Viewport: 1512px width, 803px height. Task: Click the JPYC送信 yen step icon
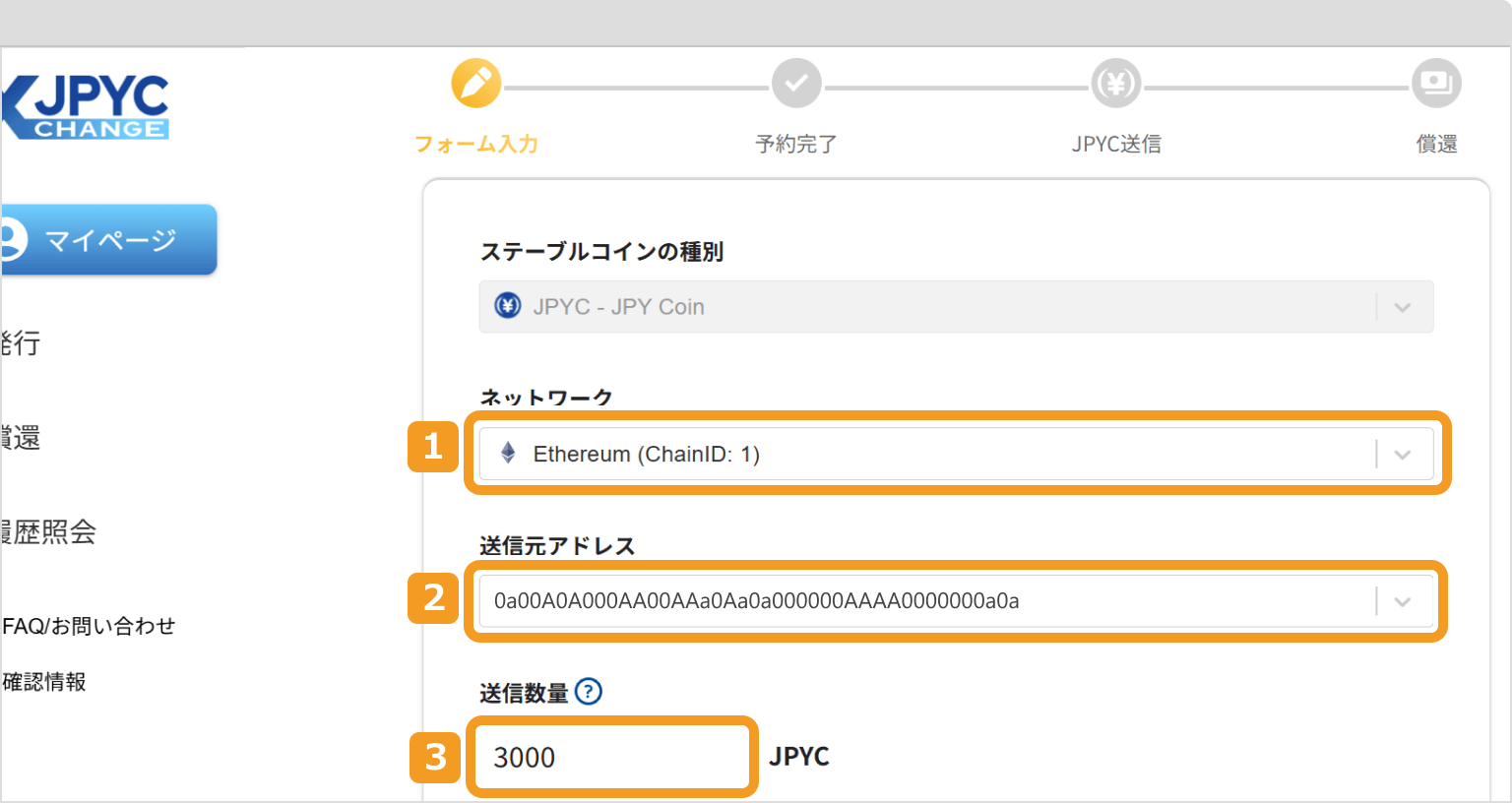point(1116,83)
